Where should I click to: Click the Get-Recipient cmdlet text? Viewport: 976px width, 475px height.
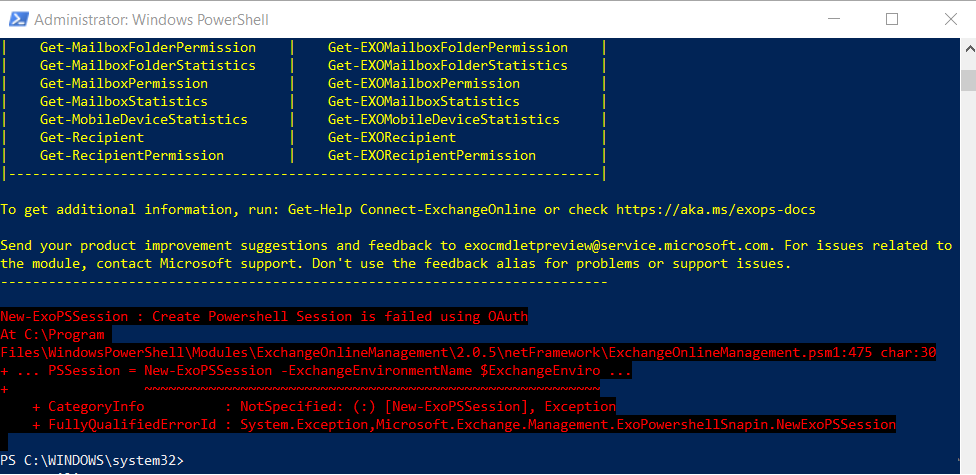[91, 138]
